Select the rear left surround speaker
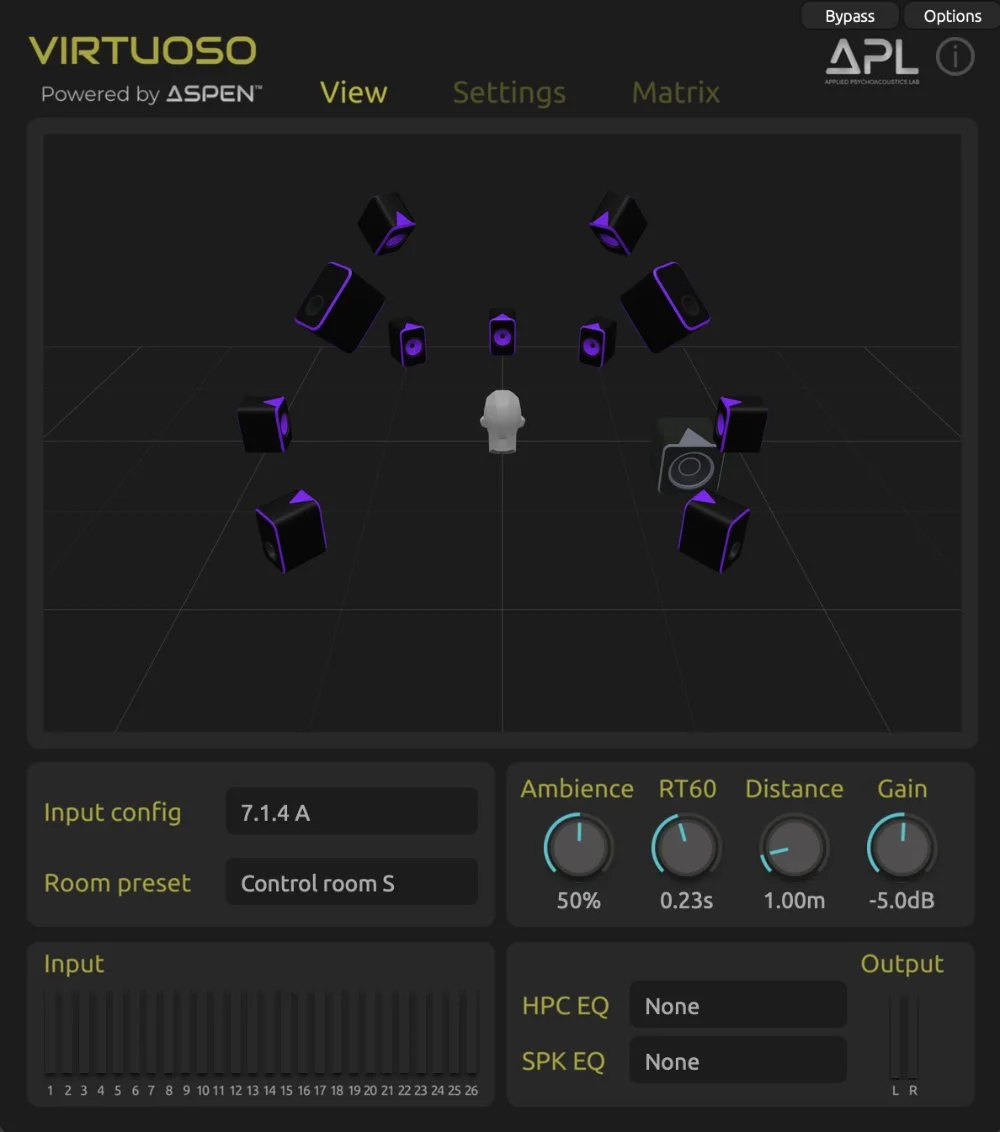1000x1132 pixels. (x=290, y=531)
